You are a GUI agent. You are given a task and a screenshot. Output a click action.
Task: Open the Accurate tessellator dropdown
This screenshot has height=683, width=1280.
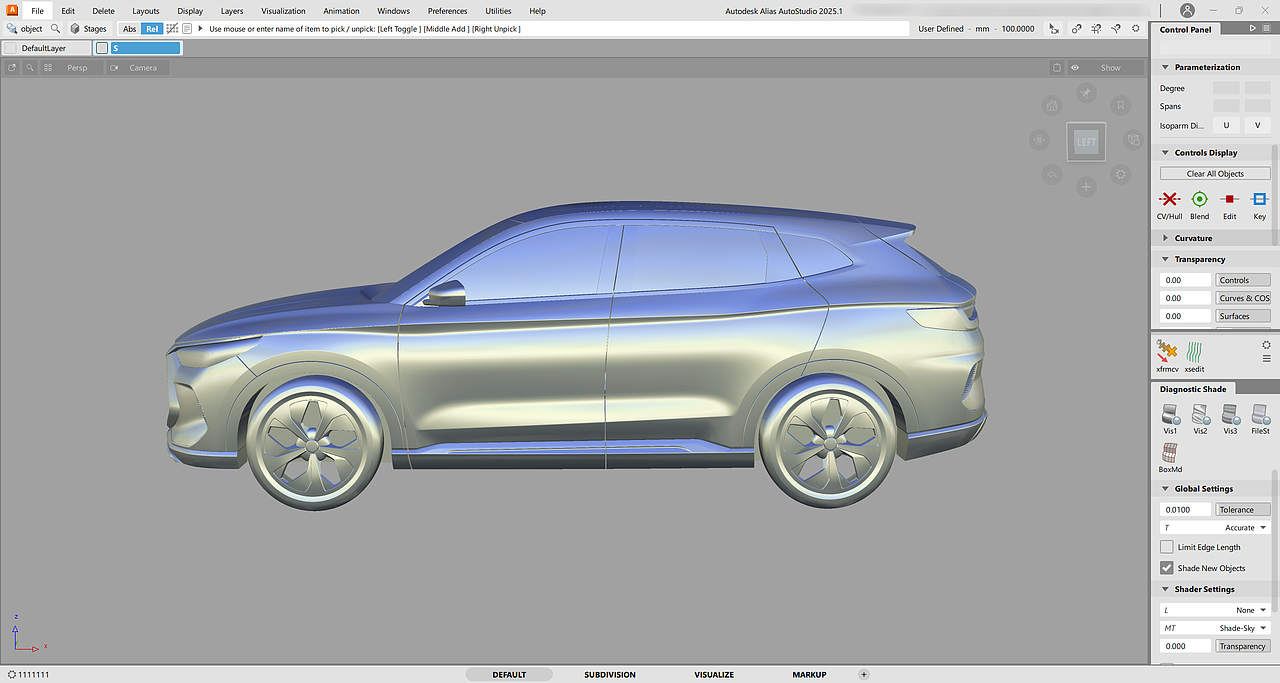pyautogui.click(x=1215, y=527)
